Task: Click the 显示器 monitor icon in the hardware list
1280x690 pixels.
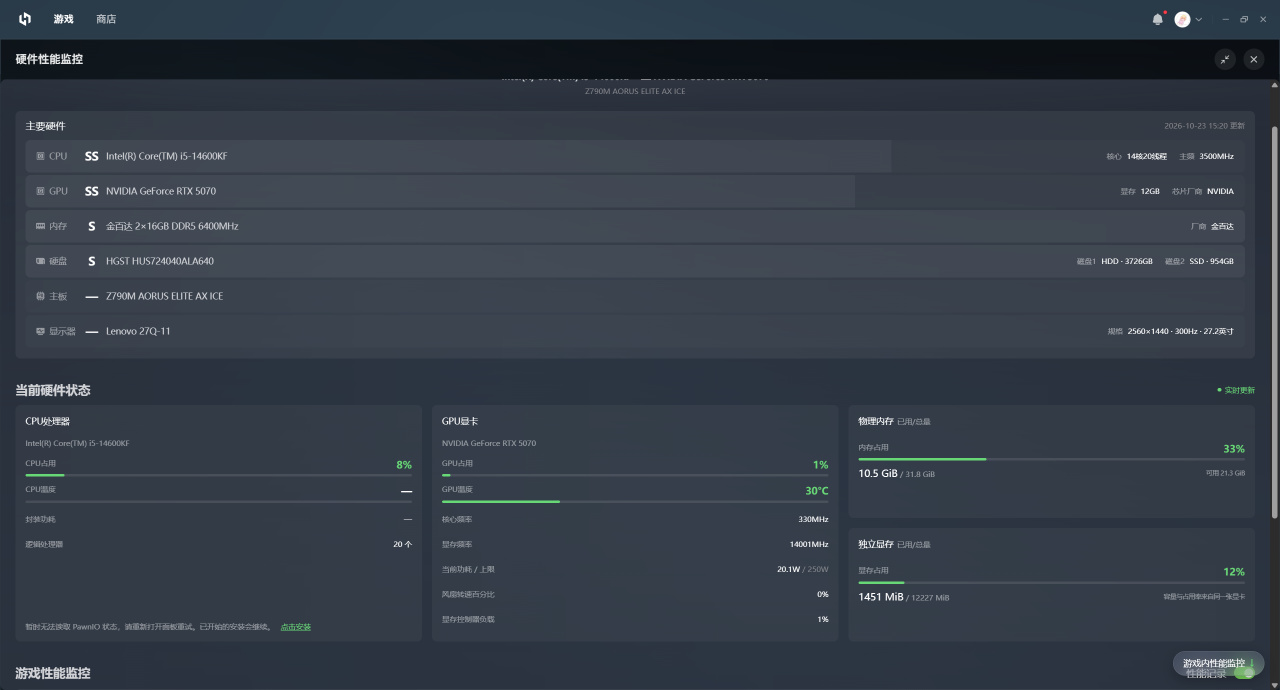Action: [x=40, y=331]
